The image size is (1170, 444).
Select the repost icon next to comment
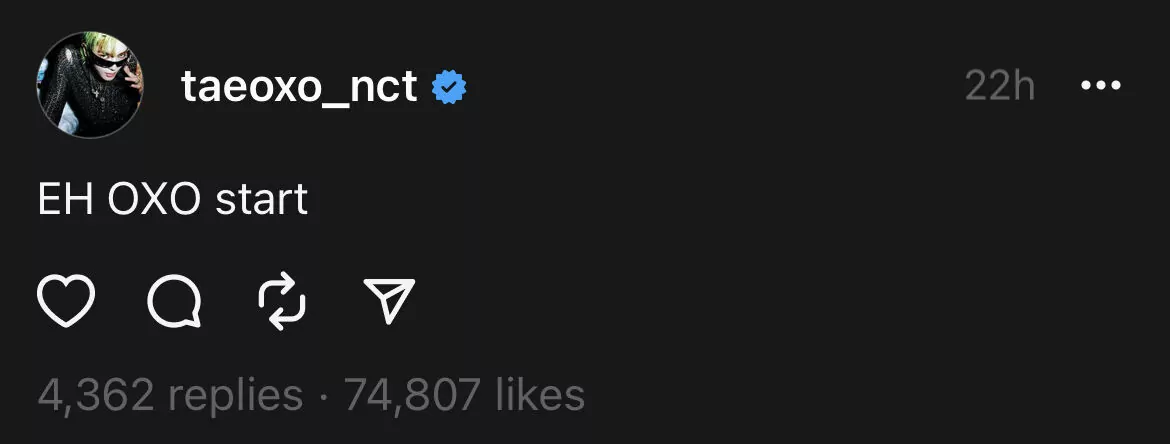point(281,300)
